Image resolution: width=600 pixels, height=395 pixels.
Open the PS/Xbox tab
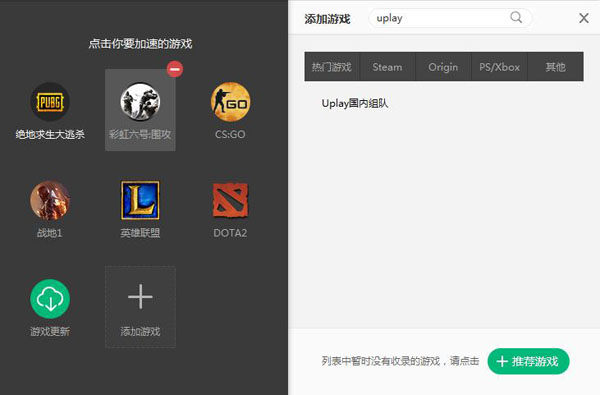pyautogui.click(x=499, y=67)
